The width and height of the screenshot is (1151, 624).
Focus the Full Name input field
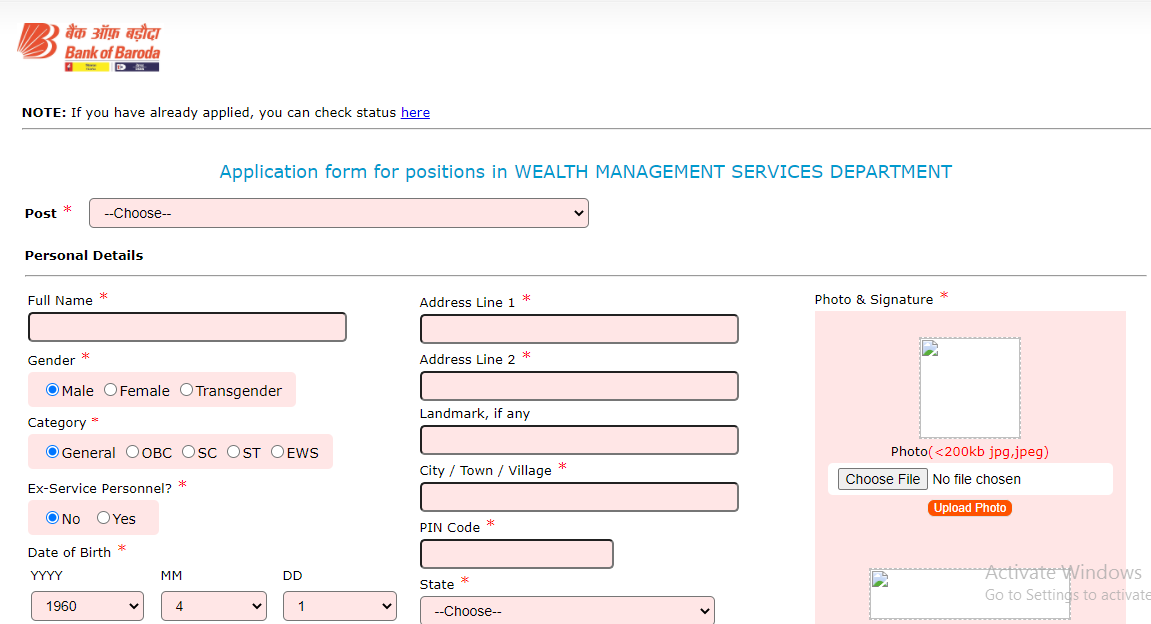click(x=187, y=327)
